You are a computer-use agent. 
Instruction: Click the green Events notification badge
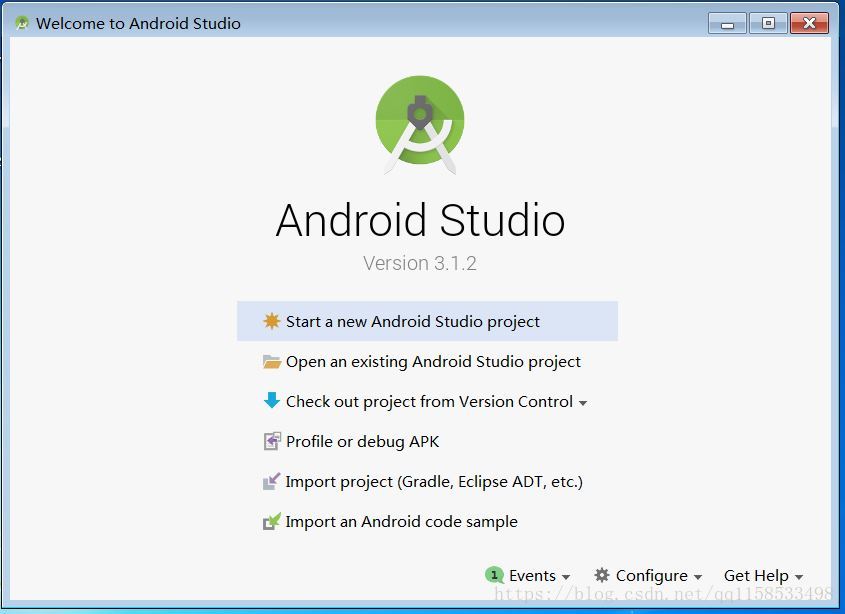click(x=494, y=575)
